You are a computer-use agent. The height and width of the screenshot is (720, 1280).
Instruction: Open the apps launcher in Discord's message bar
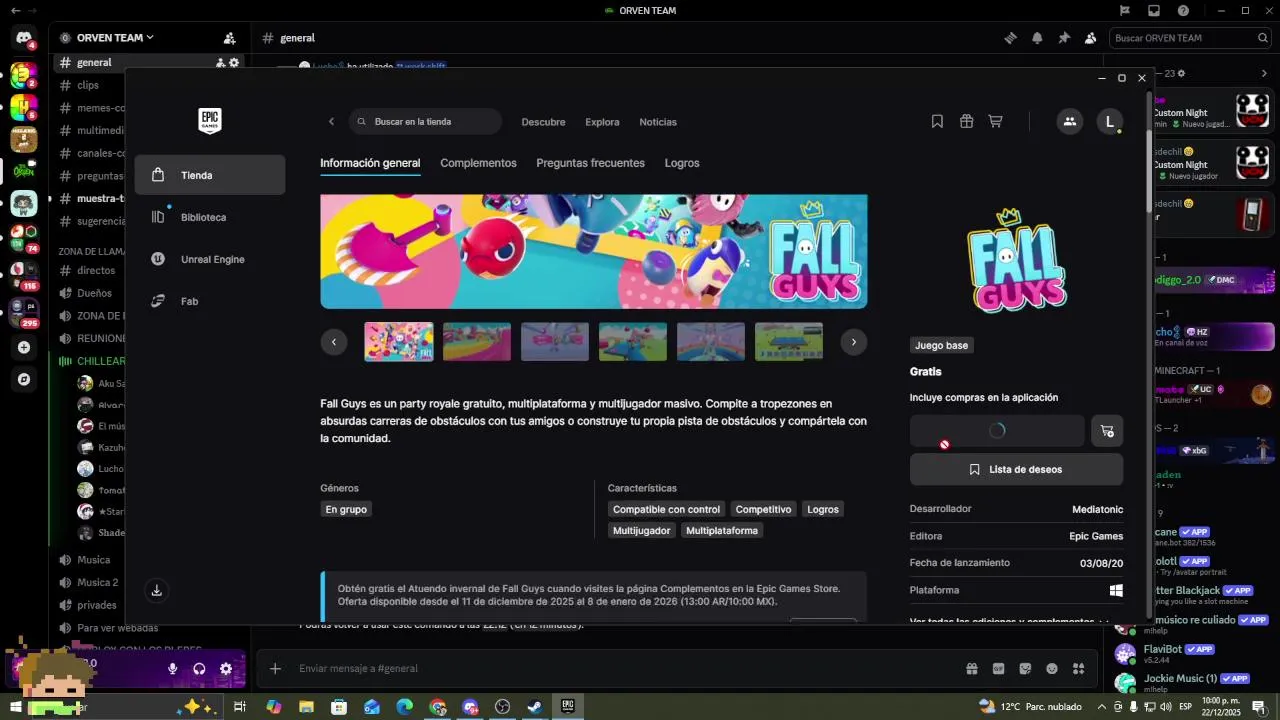[1078, 668]
